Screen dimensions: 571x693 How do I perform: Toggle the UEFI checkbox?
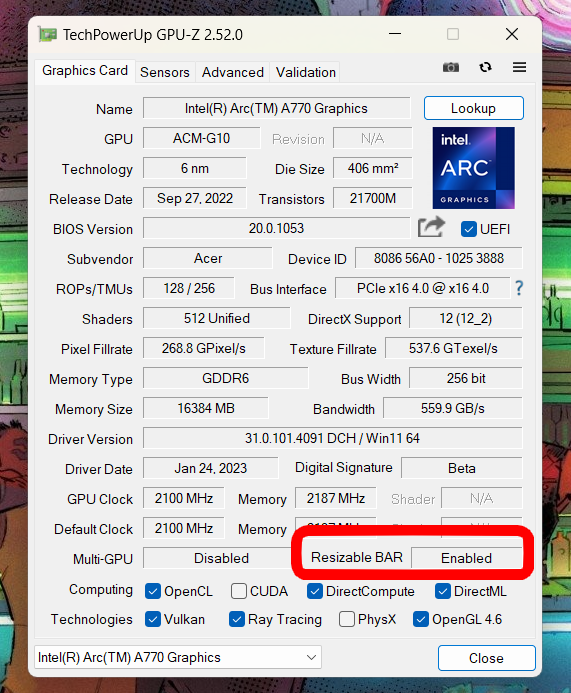(468, 229)
